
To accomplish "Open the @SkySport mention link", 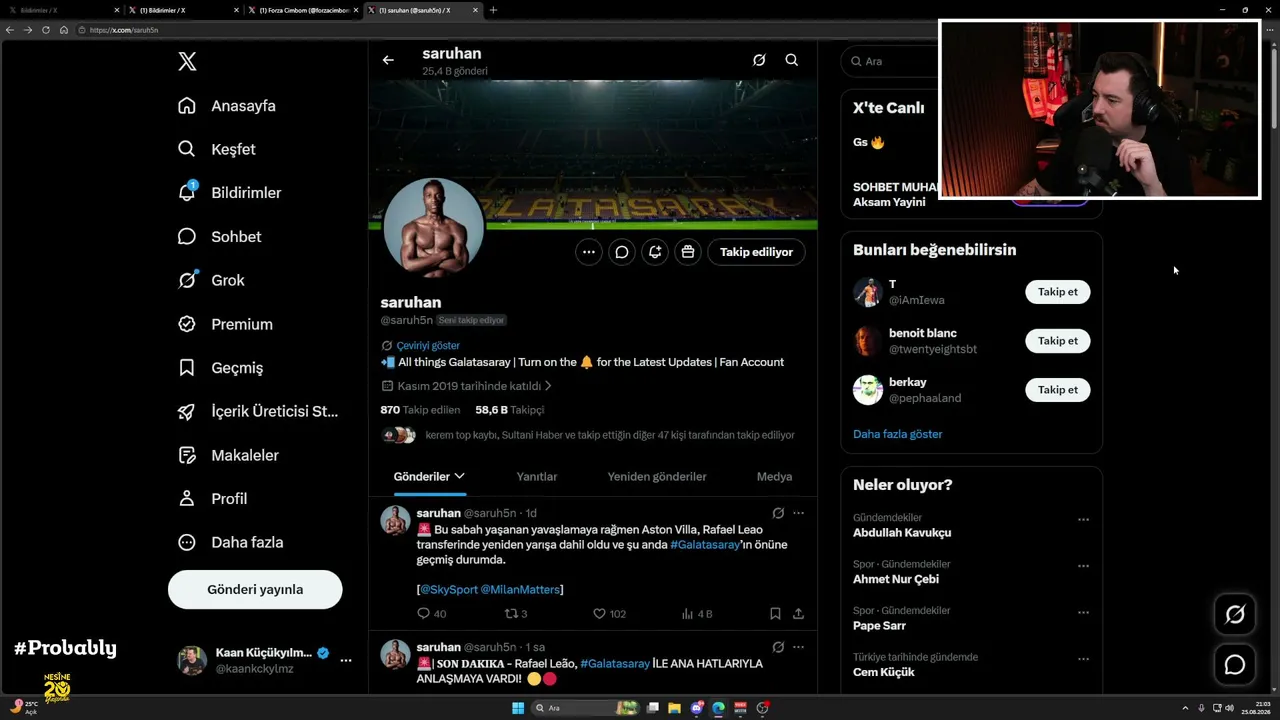I will (449, 590).
